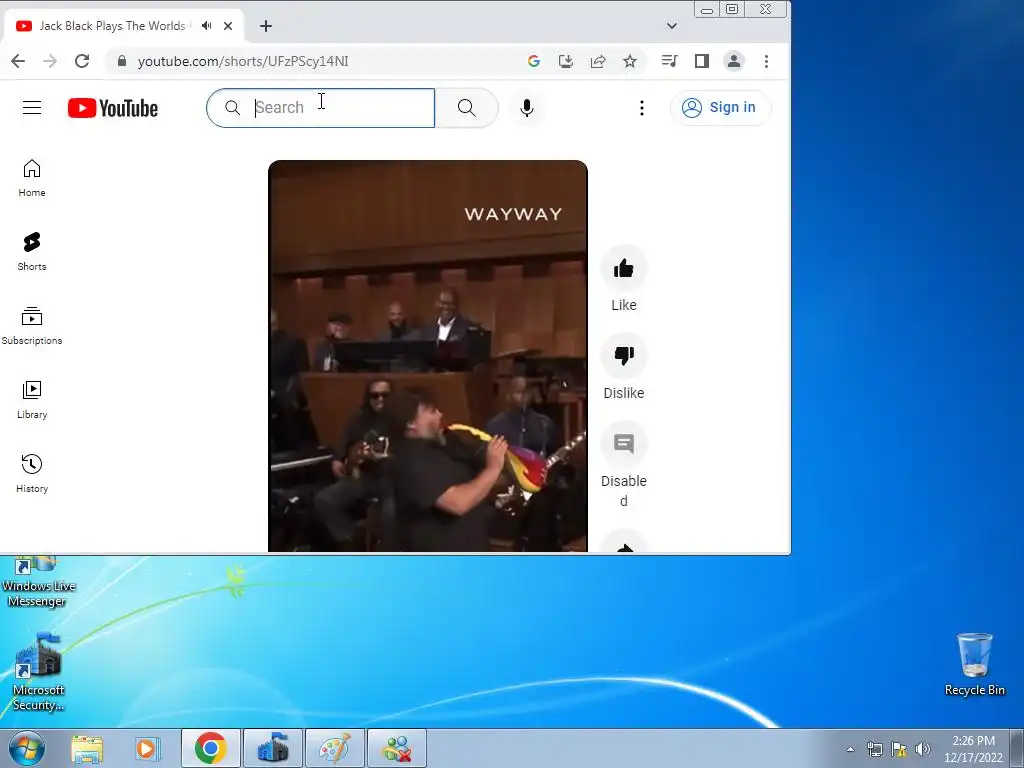Open Windows Live Messenger taskbar icon
The width and height of the screenshot is (1024, 768).
(x=396, y=748)
